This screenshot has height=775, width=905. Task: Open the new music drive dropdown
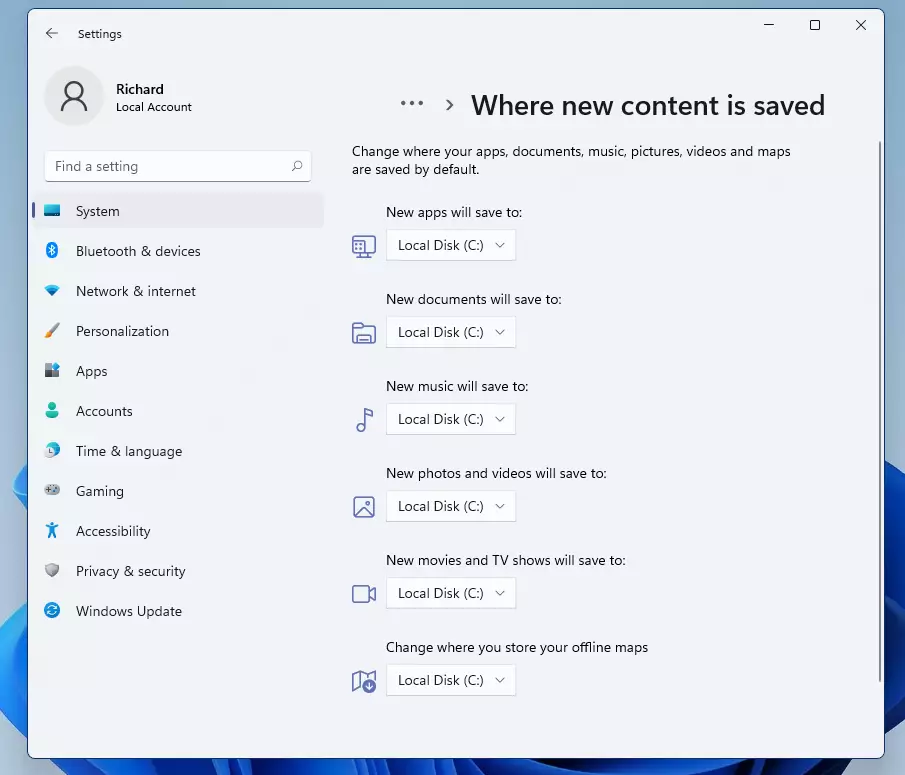click(x=451, y=420)
